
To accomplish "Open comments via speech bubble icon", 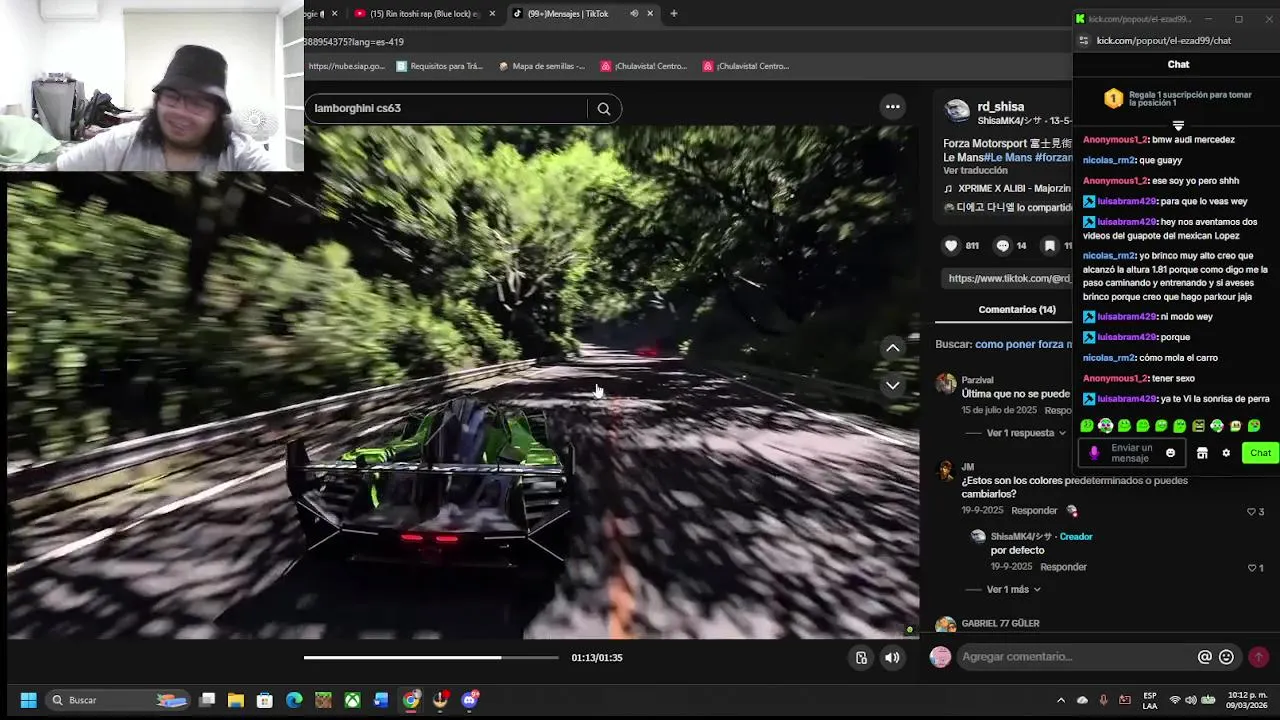I will coord(1002,245).
